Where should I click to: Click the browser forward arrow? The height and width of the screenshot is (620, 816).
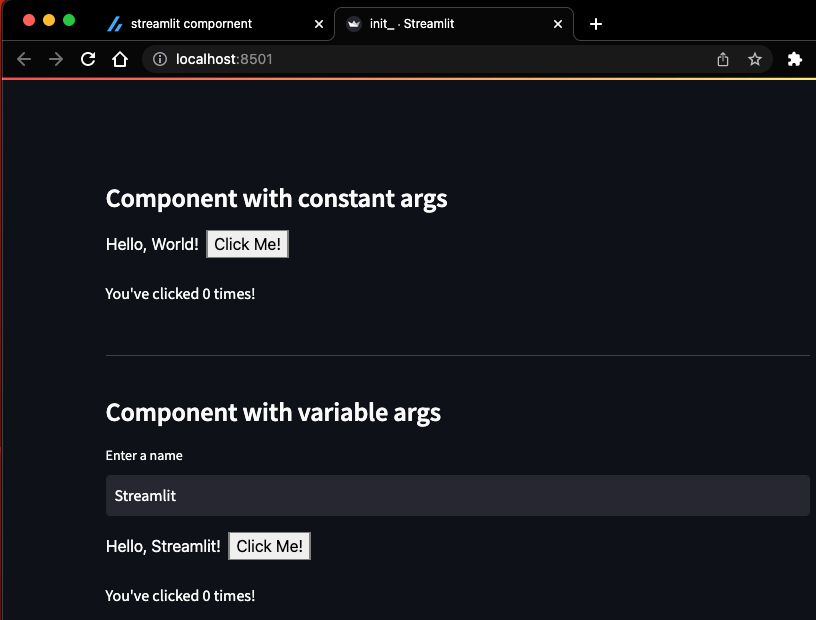click(x=56, y=59)
